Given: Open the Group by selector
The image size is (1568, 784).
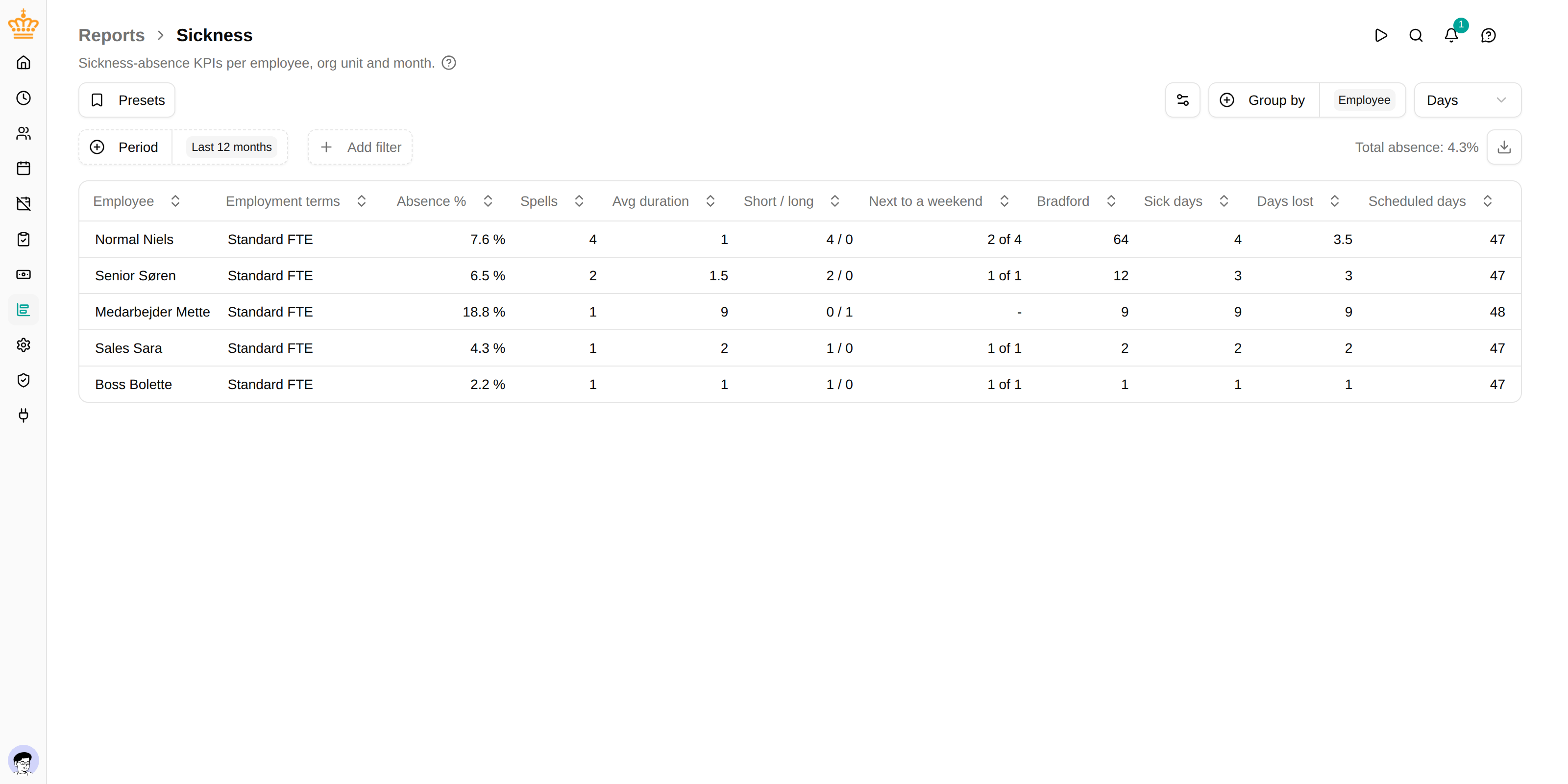Looking at the screenshot, I should click(1264, 100).
